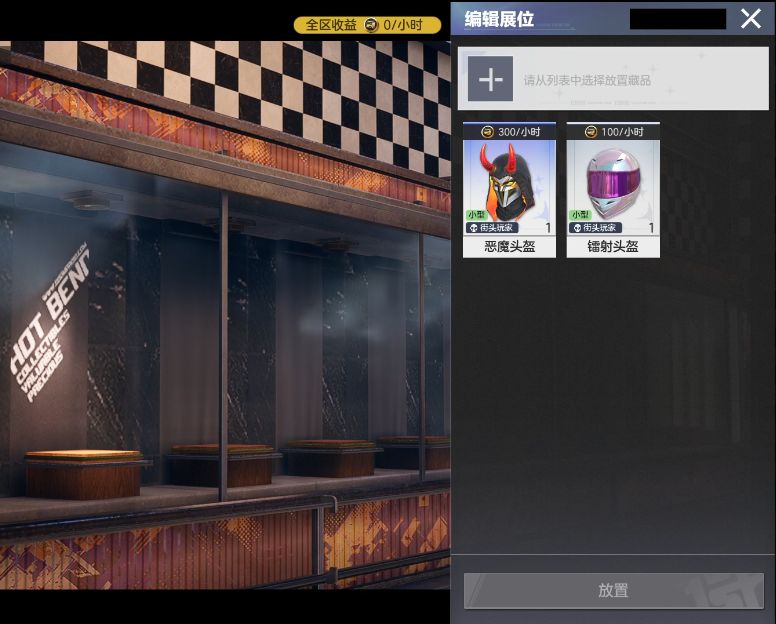This screenshot has width=776, height=624.
Task: Select the second display pedestal in showcase
Action: pos(221,464)
